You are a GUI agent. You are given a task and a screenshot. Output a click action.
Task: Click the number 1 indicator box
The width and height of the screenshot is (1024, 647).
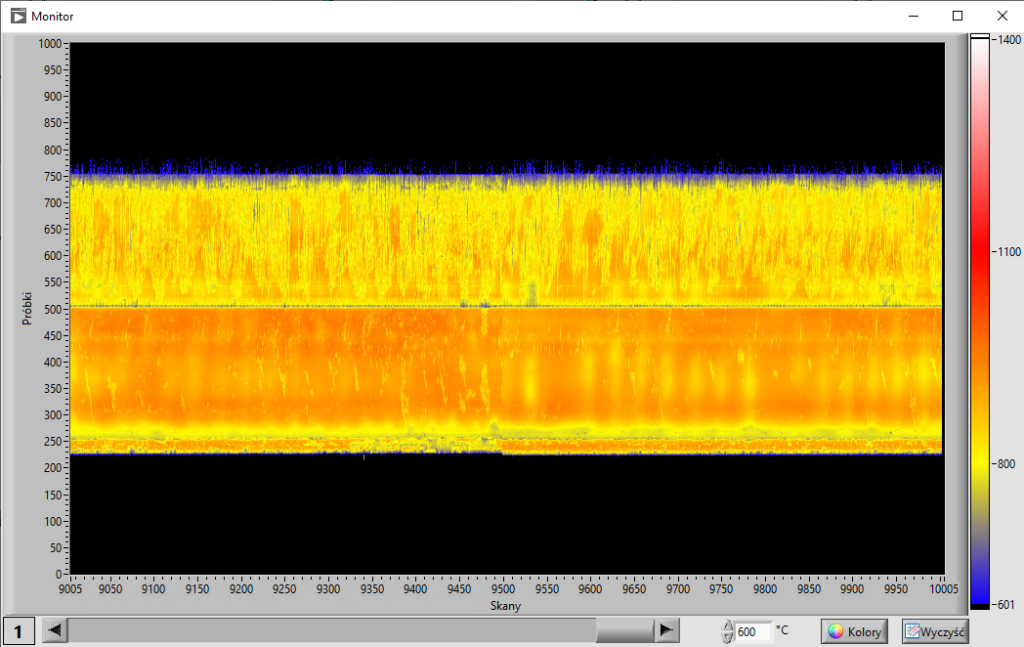[18, 631]
